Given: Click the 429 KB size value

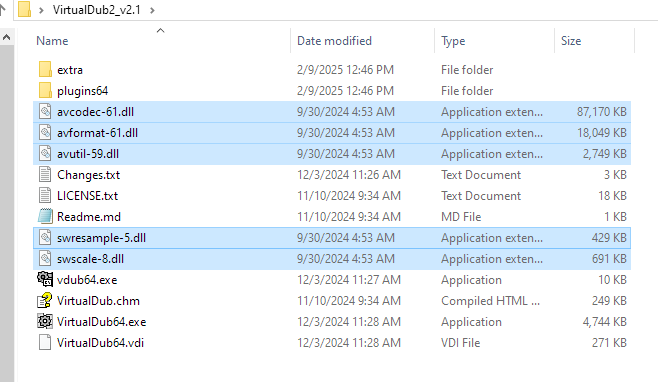Looking at the screenshot, I should [609, 238].
